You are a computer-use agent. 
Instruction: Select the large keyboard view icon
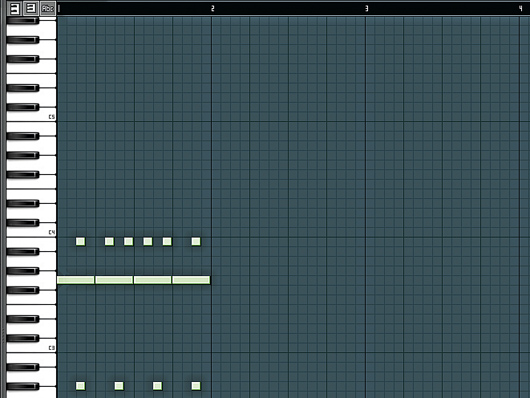15,8
